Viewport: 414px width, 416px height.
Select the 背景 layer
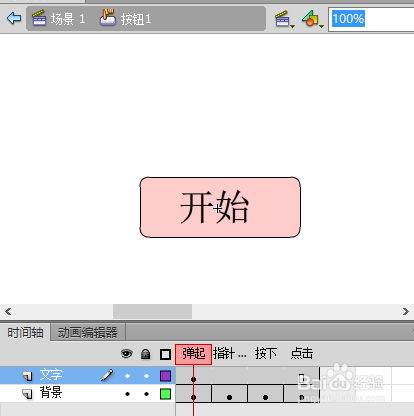click(87, 393)
